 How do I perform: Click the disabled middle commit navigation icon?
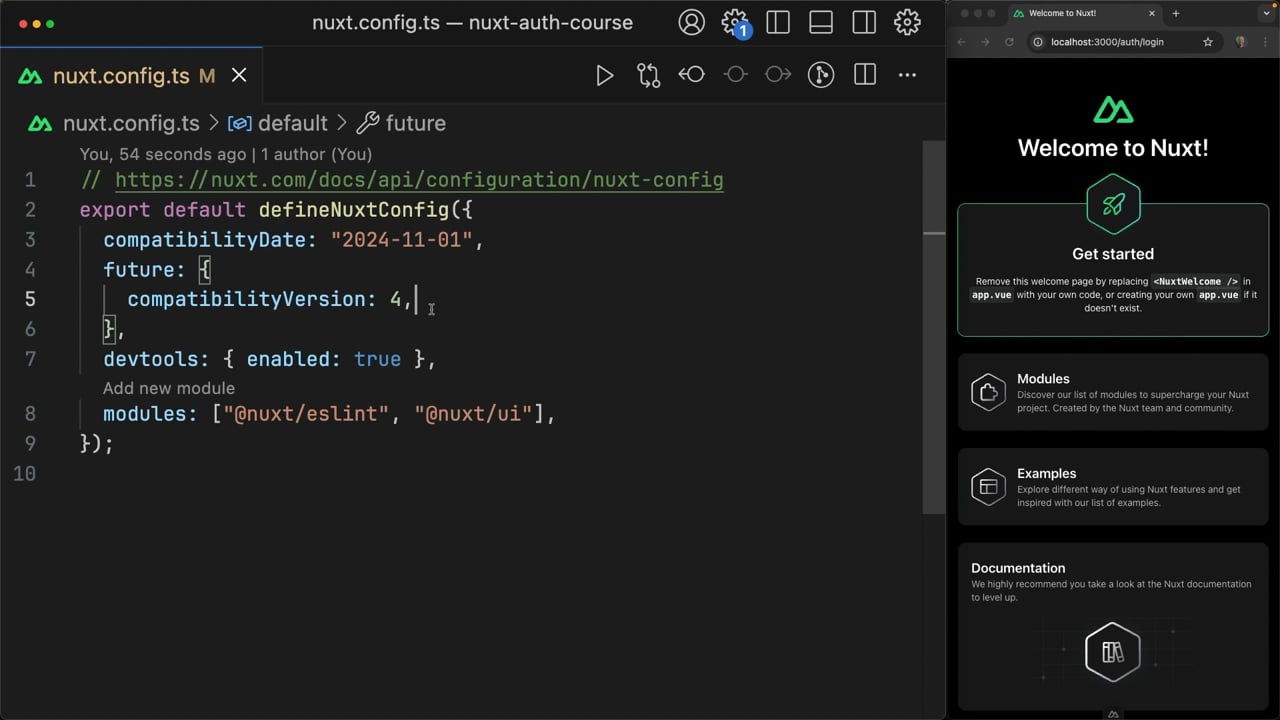pyautogui.click(x=735, y=75)
